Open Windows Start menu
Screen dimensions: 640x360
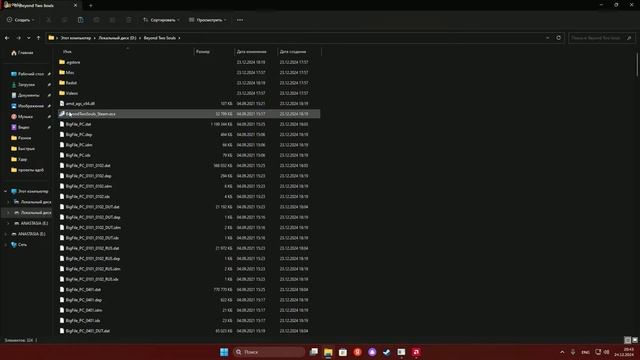224,352
